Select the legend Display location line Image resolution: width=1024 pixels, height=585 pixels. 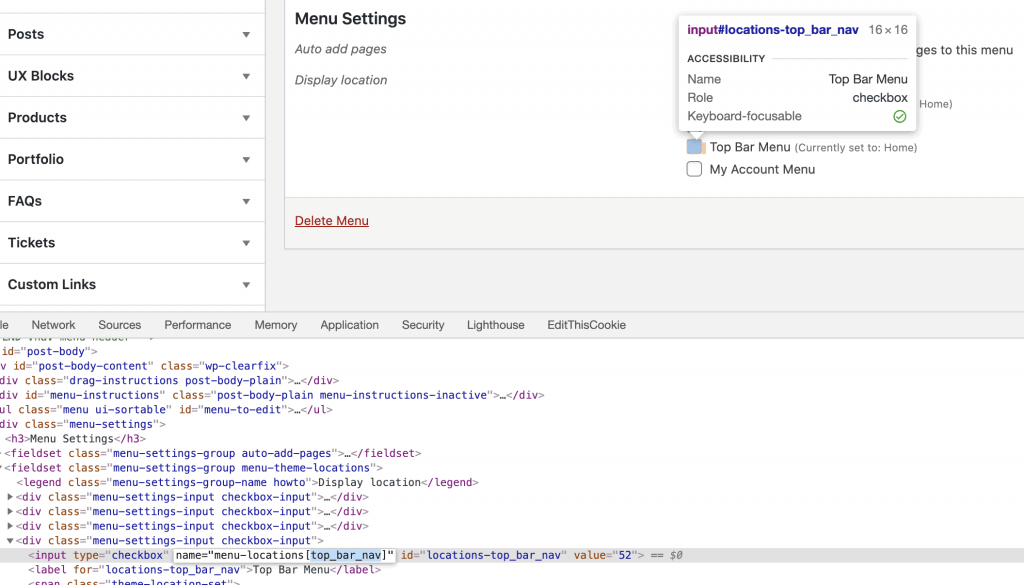pyautogui.click(x=248, y=482)
